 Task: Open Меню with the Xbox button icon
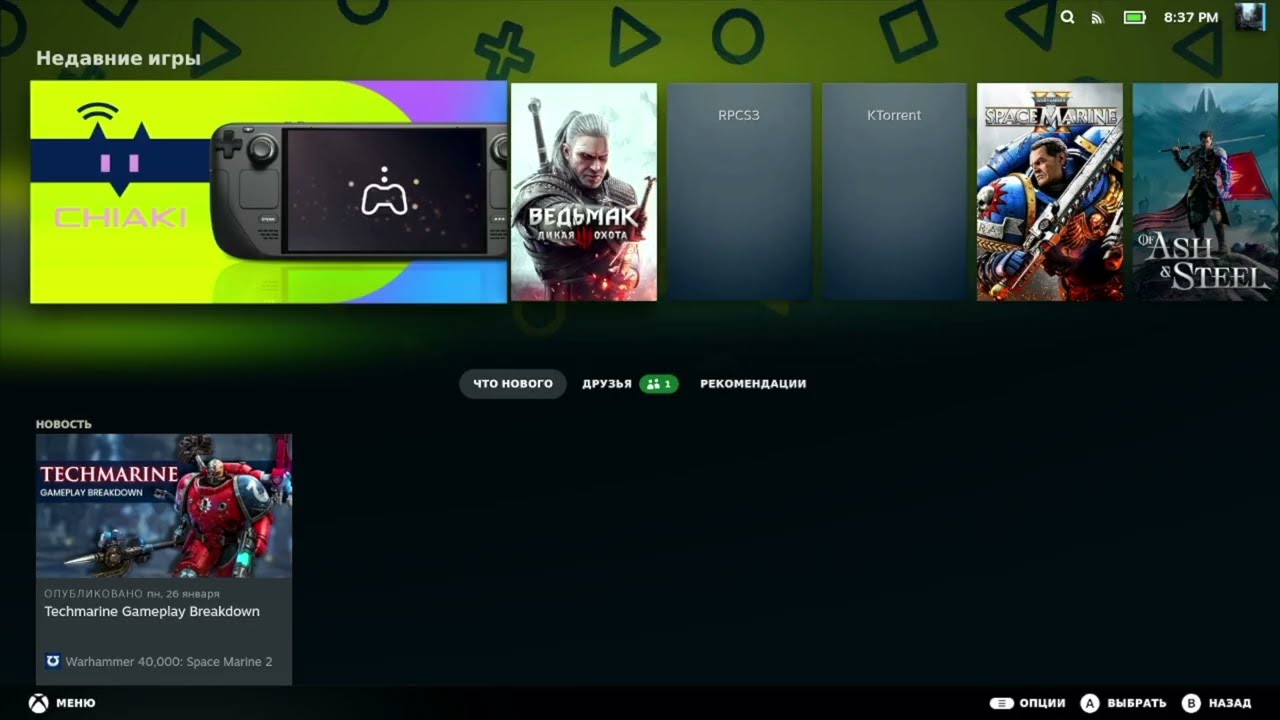(x=62, y=703)
